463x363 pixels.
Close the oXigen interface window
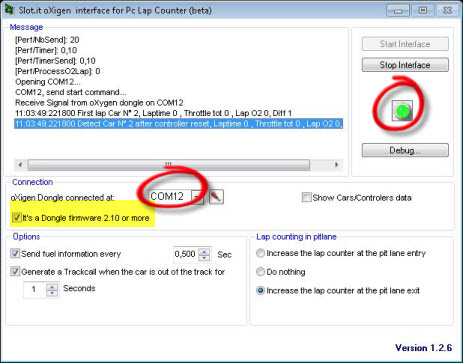pyautogui.click(x=447, y=10)
